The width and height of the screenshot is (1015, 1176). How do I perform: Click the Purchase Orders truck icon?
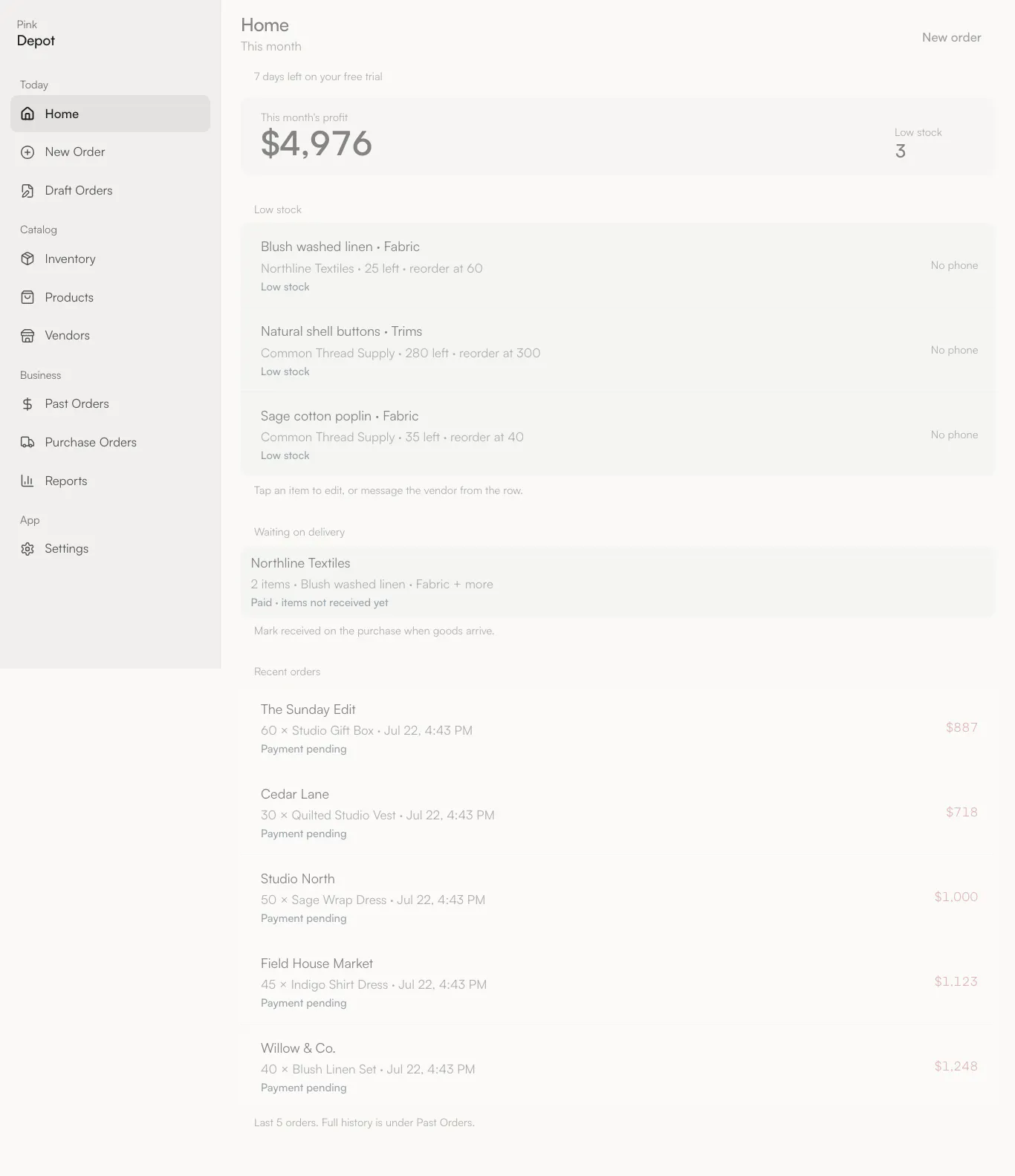point(27,443)
